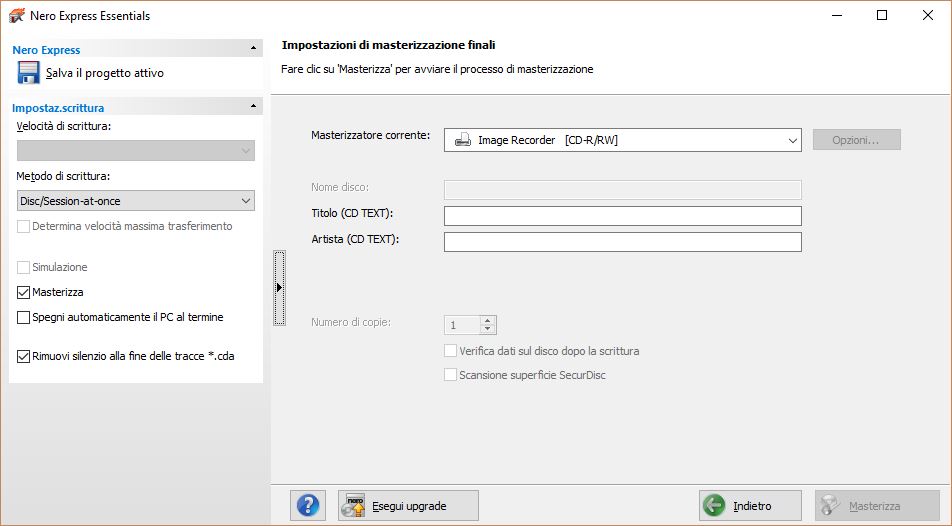Click the Impostaz.scrittura section header text

(58, 108)
